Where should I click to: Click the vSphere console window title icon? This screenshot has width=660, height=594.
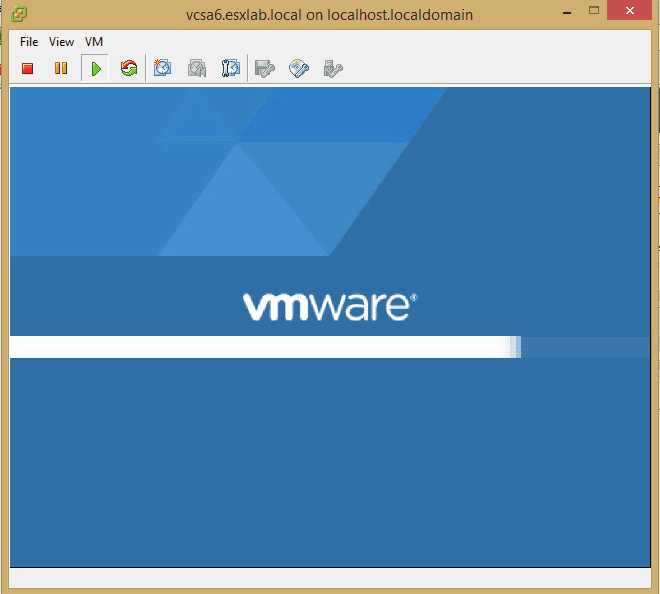point(19,14)
